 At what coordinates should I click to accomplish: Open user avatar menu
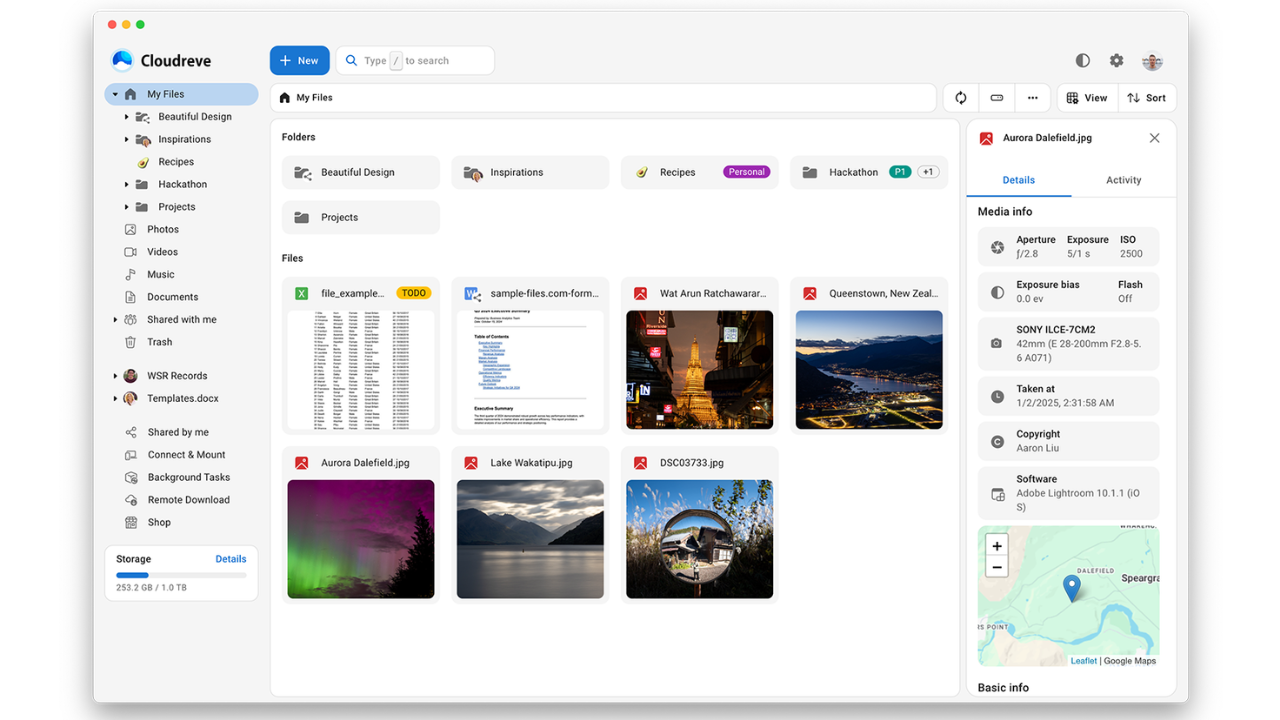(x=1152, y=61)
